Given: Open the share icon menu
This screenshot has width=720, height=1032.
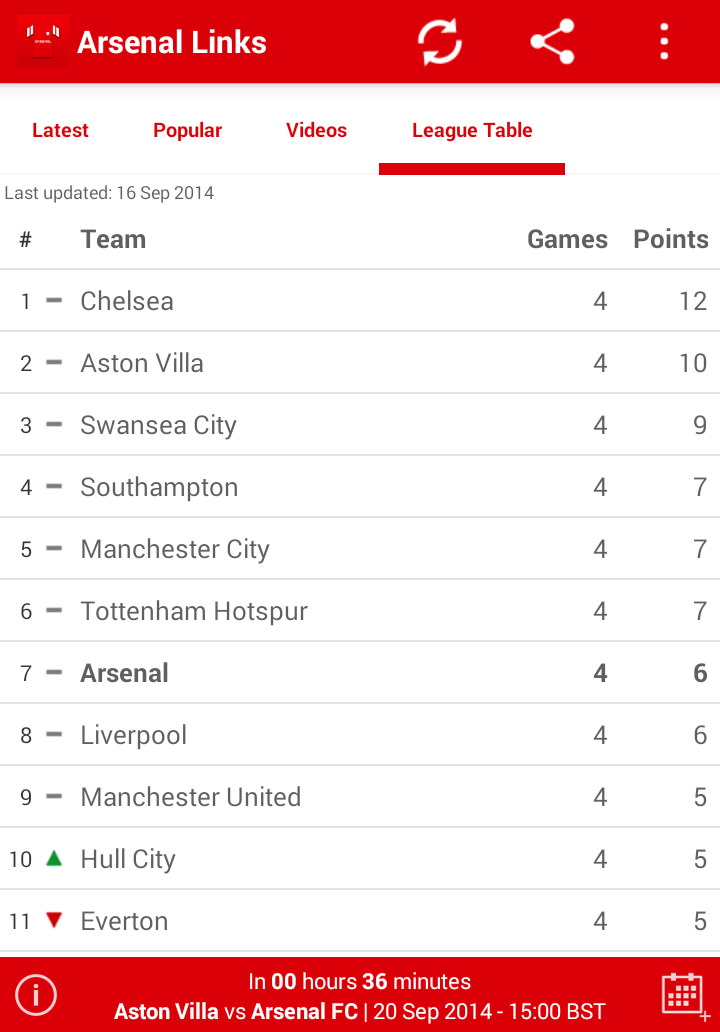Looking at the screenshot, I should tap(552, 42).
